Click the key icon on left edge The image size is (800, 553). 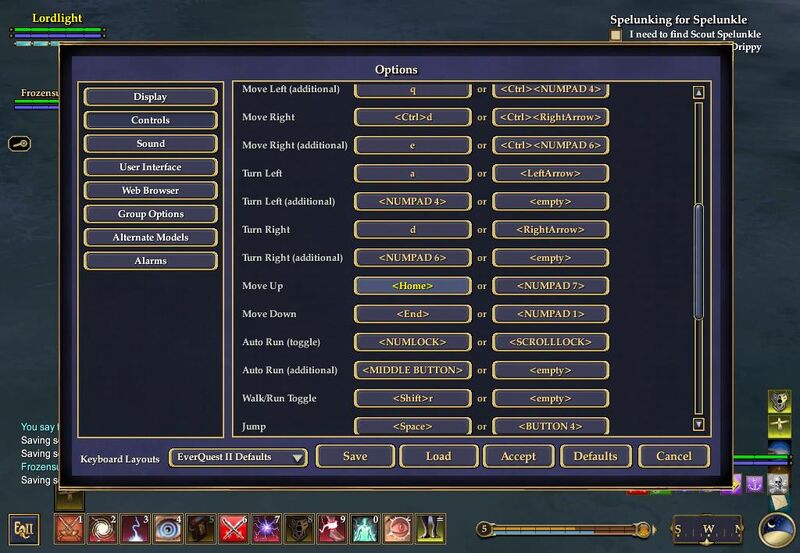pos(22,143)
